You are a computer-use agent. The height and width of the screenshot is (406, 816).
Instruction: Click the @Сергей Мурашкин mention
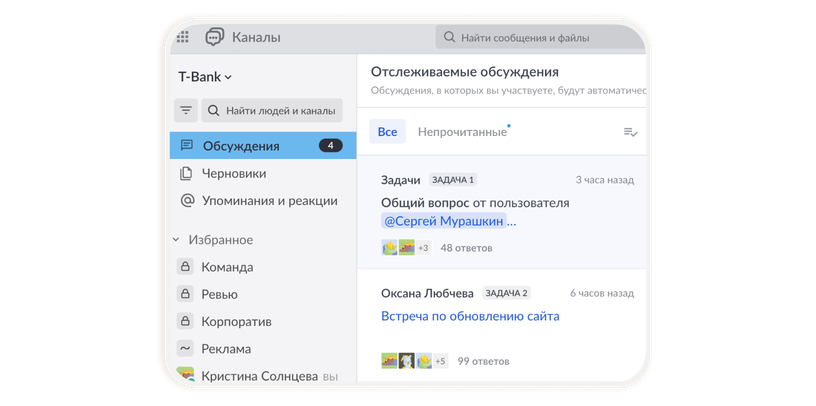click(443, 221)
